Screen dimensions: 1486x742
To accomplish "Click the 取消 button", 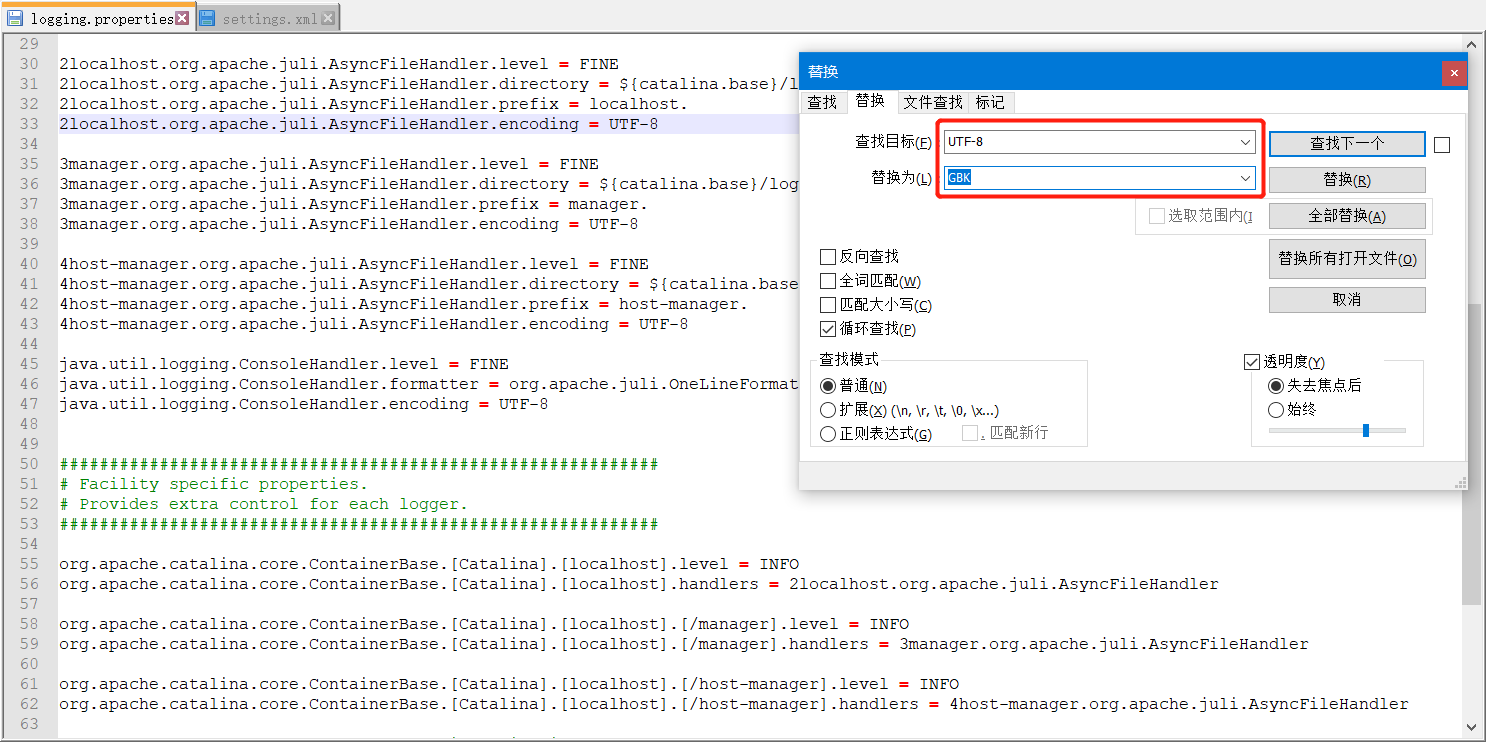I will (x=1347, y=299).
